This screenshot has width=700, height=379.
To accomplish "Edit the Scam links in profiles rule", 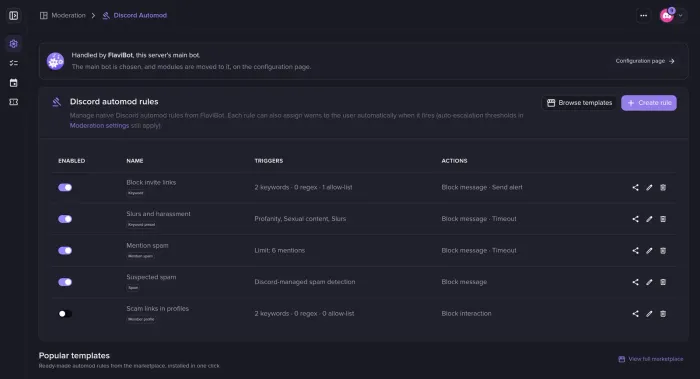I will pyautogui.click(x=649, y=314).
